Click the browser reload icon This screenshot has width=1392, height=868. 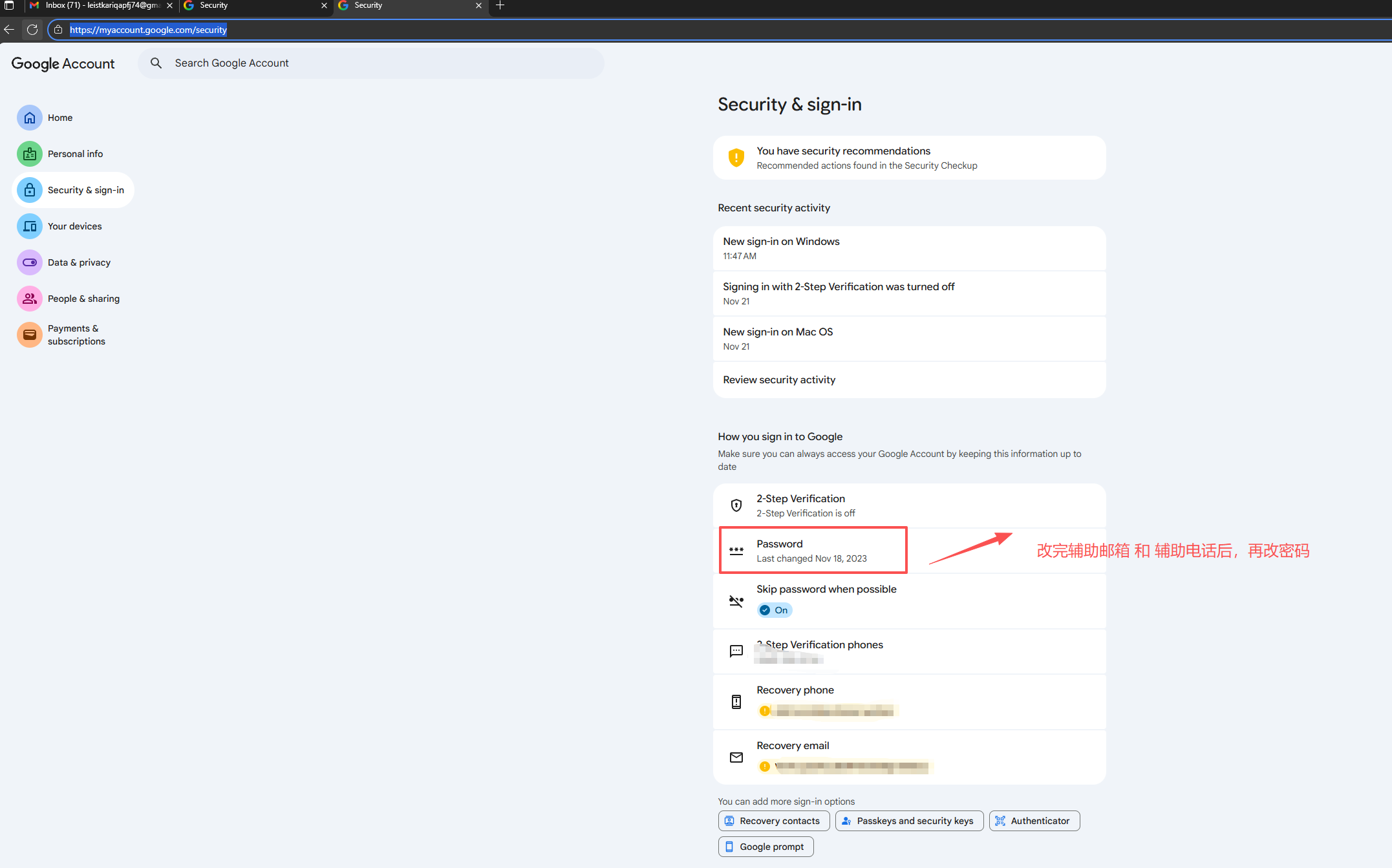[x=32, y=30]
